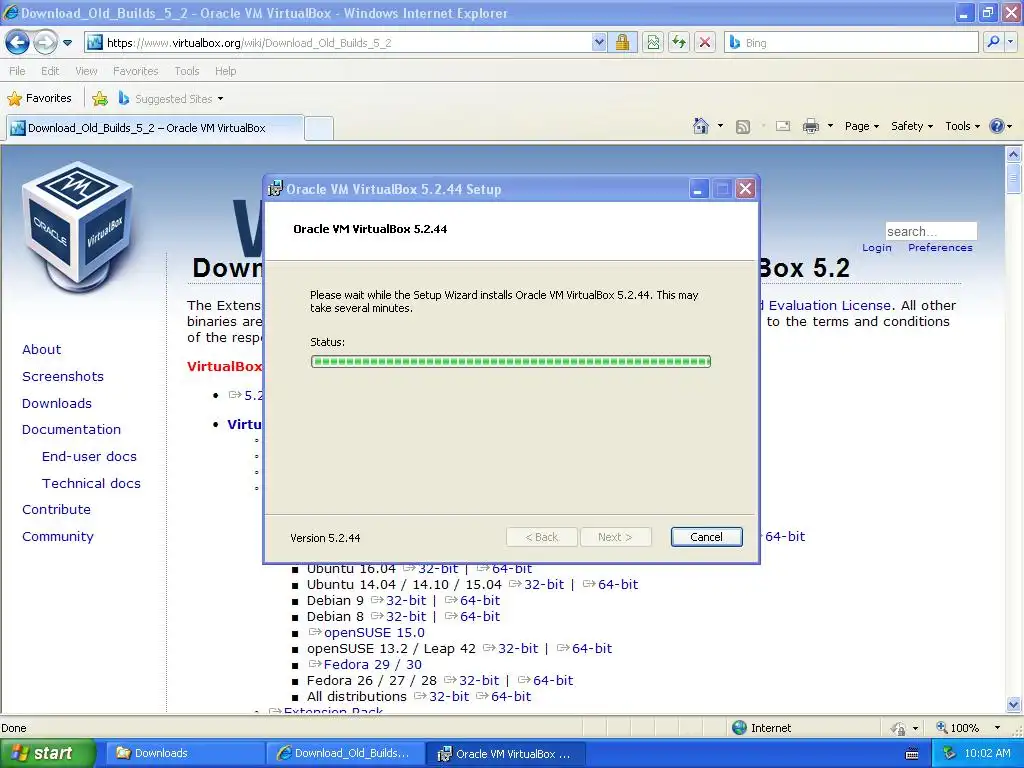Click Add to Favorites Bar icon
1024x768 pixels.
click(x=100, y=99)
